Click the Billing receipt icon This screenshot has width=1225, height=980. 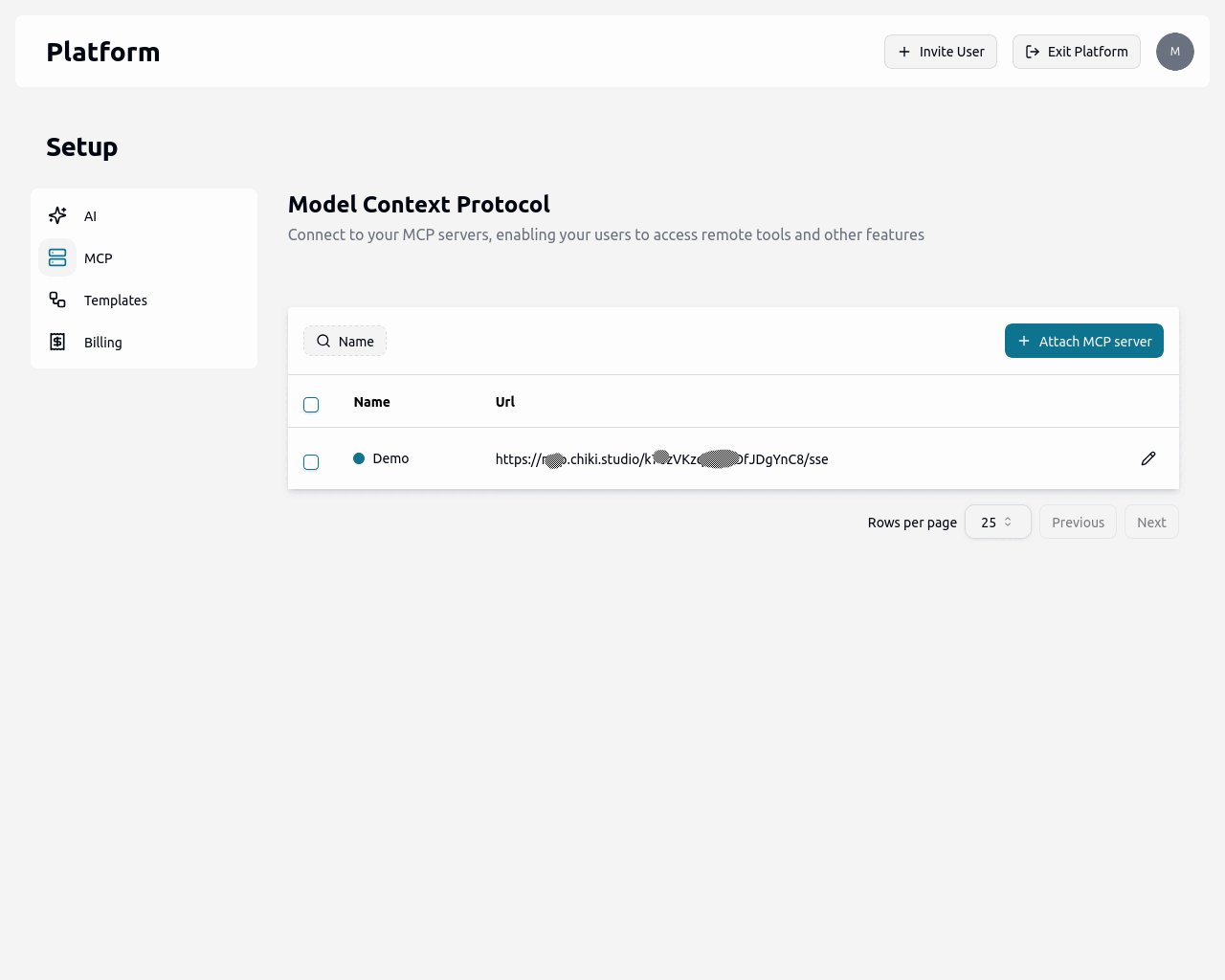pyautogui.click(x=57, y=342)
